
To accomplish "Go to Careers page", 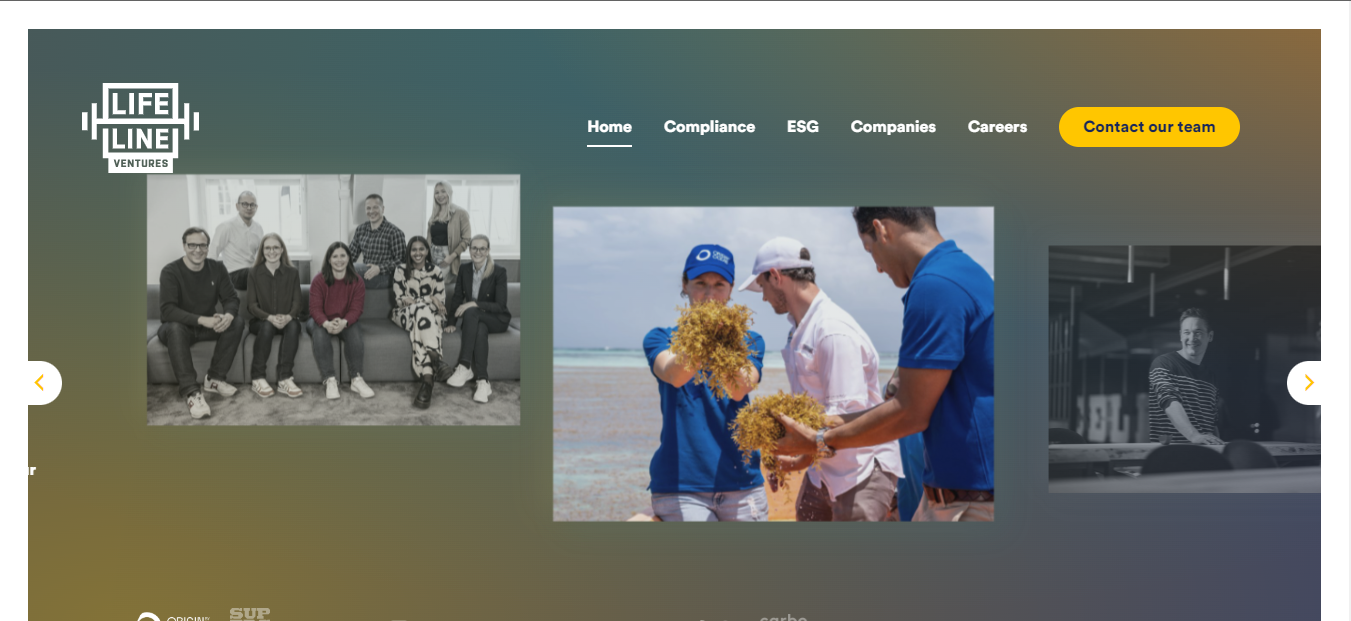I will click(997, 127).
